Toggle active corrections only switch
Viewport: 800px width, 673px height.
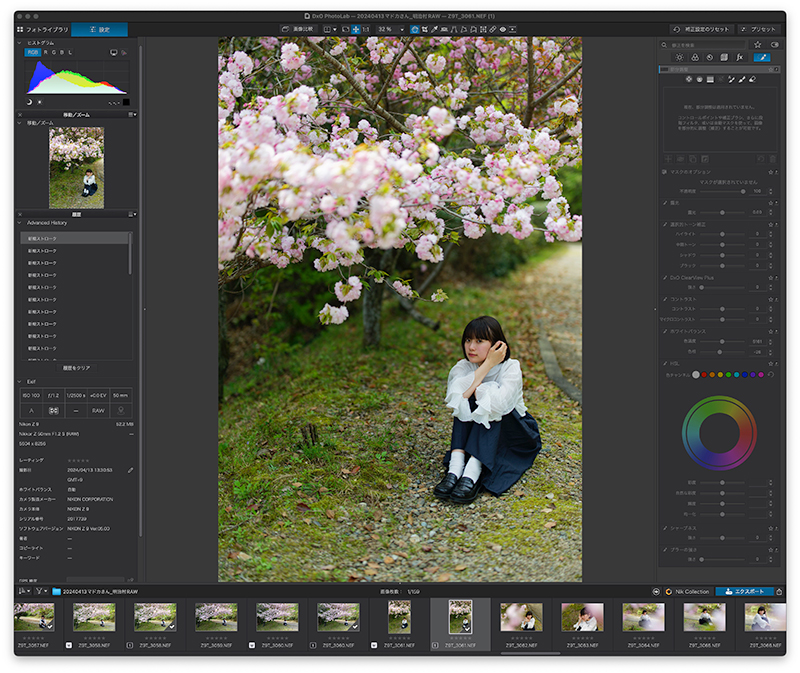click(x=774, y=45)
